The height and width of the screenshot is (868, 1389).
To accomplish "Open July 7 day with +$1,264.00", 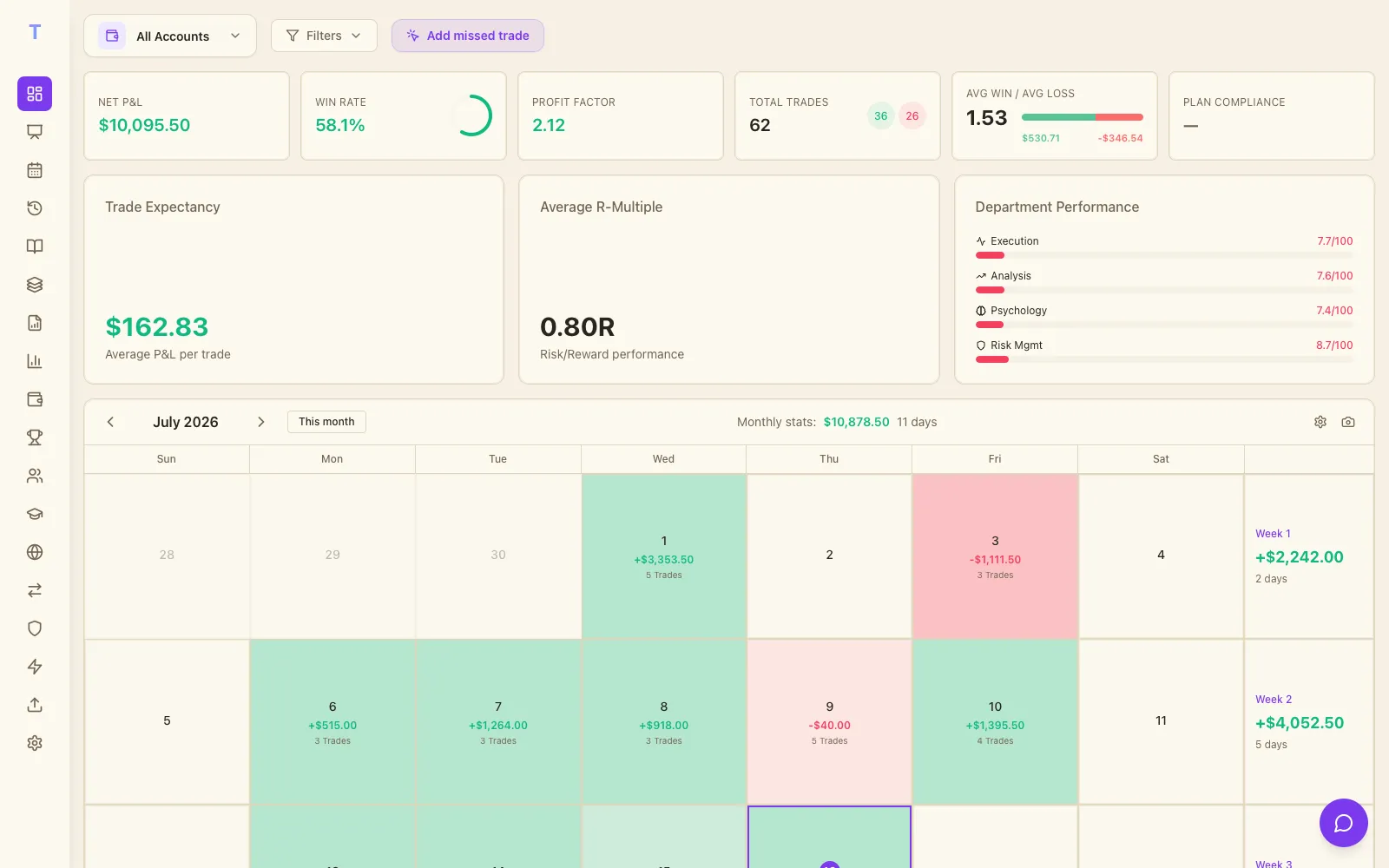I will (498, 722).
